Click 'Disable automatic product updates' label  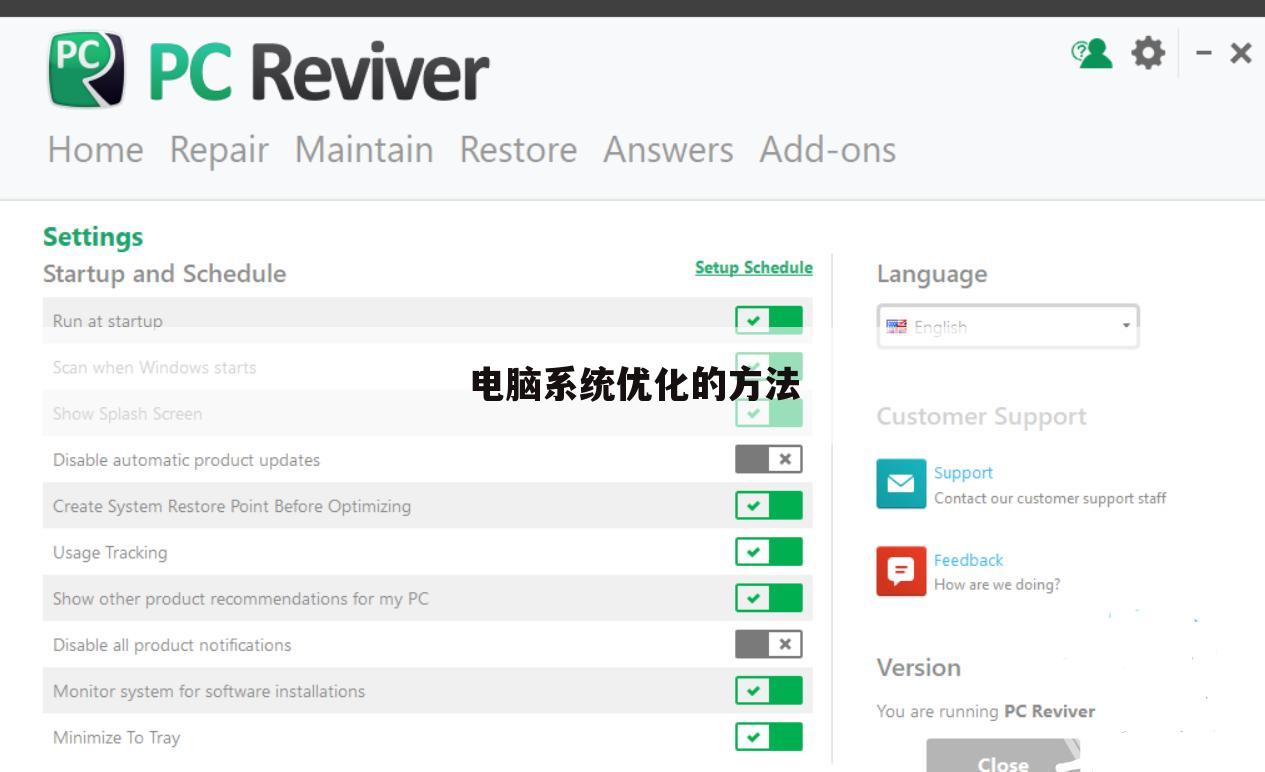coord(187,460)
